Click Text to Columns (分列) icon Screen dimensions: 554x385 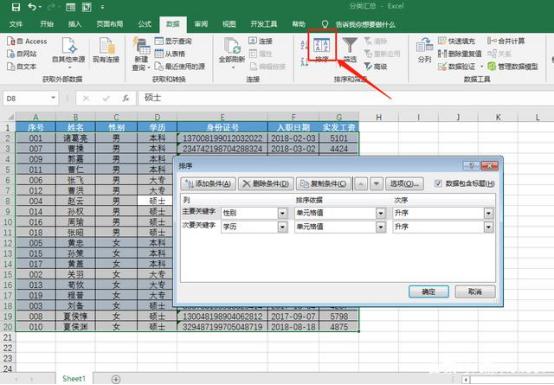(424, 46)
